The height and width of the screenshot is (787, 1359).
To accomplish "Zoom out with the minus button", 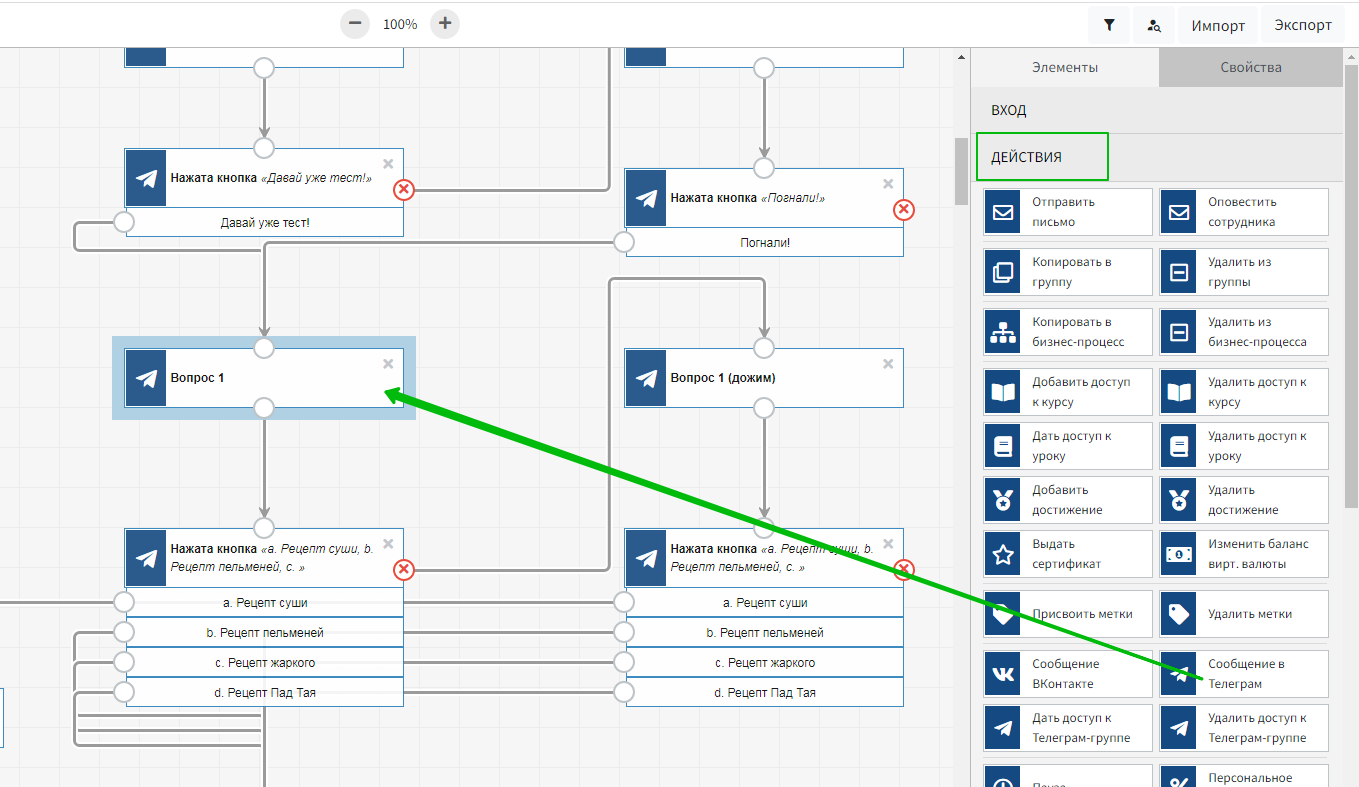I will point(355,24).
